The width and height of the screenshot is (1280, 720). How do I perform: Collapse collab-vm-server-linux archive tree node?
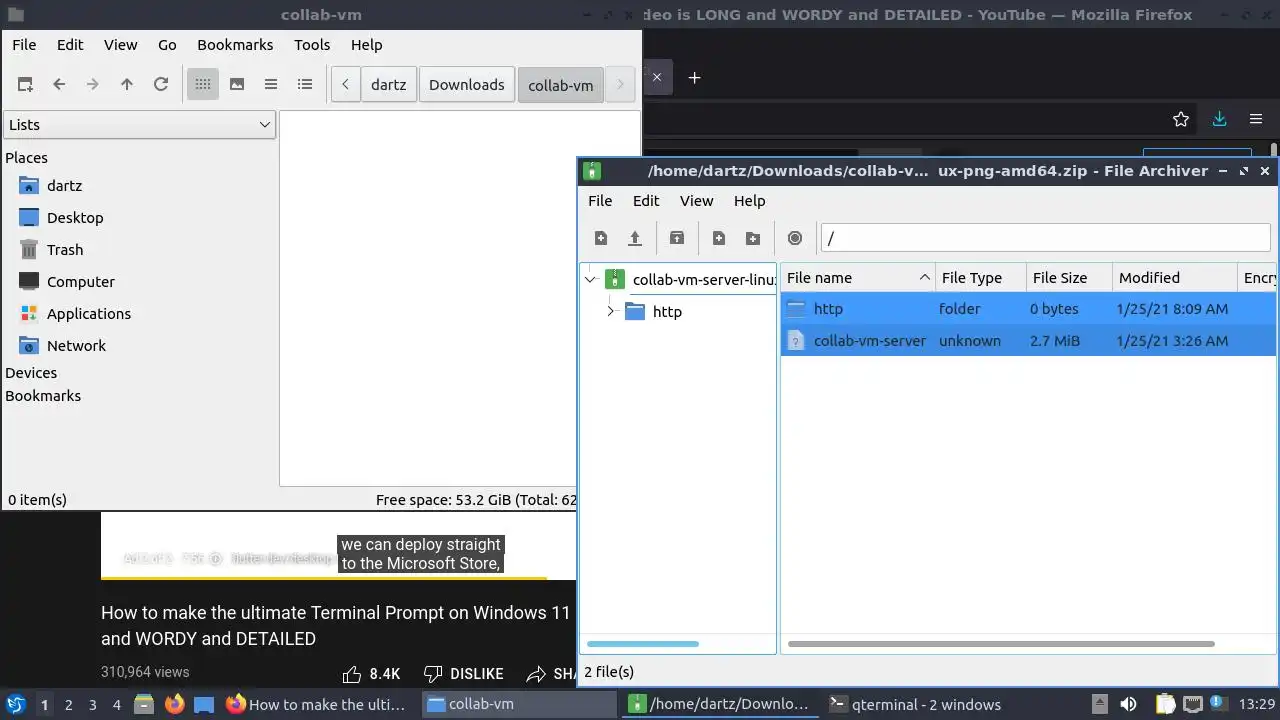pos(591,280)
